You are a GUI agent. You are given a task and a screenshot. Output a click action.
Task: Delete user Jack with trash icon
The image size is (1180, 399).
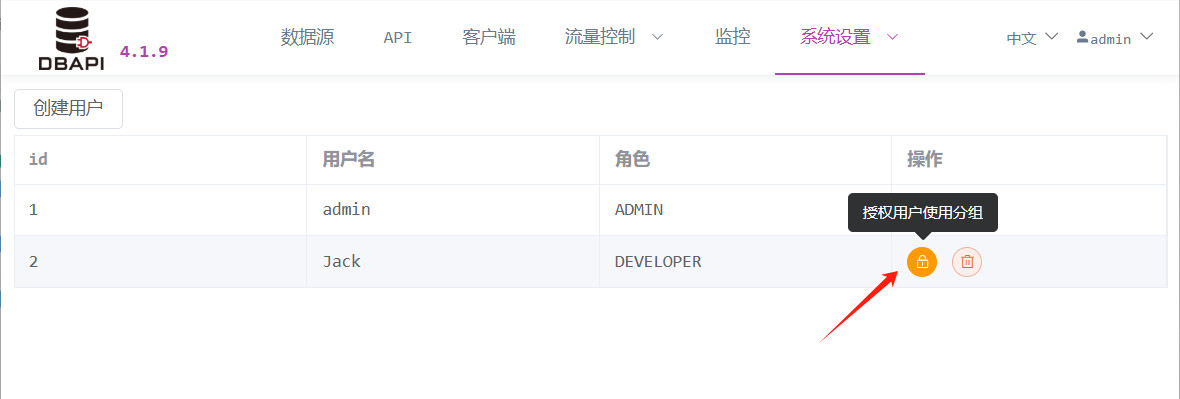click(x=967, y=262)
